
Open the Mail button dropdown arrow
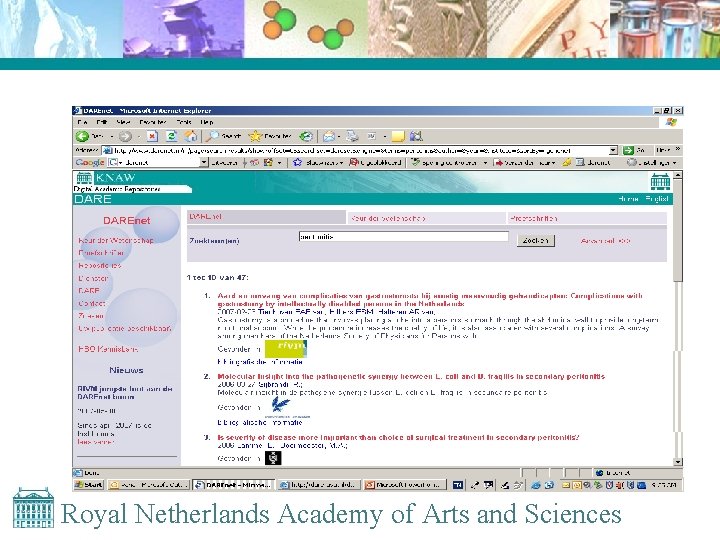click(x=339, y=136)
